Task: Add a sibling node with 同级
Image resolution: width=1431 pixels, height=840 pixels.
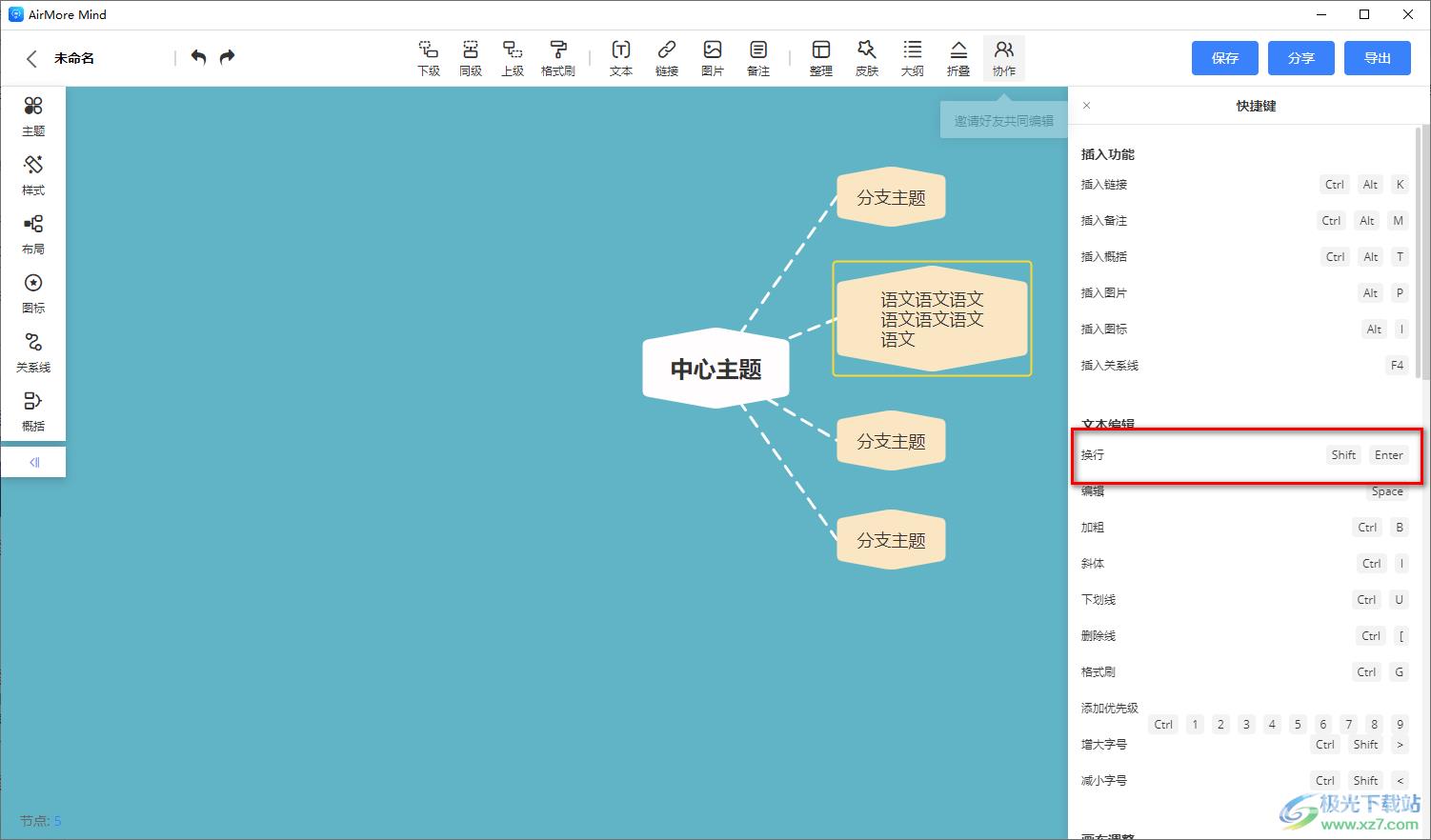Action: (471, 58)
